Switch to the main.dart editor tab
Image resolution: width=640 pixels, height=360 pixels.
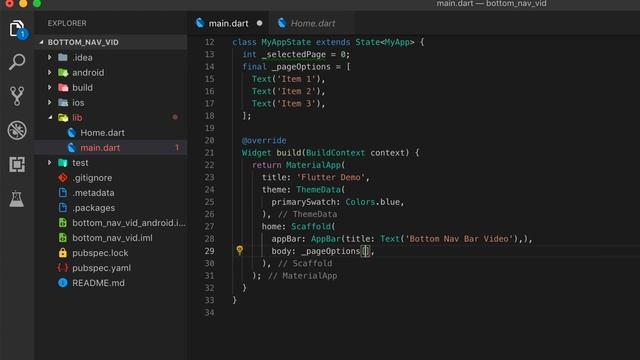[x=229, y=23]
